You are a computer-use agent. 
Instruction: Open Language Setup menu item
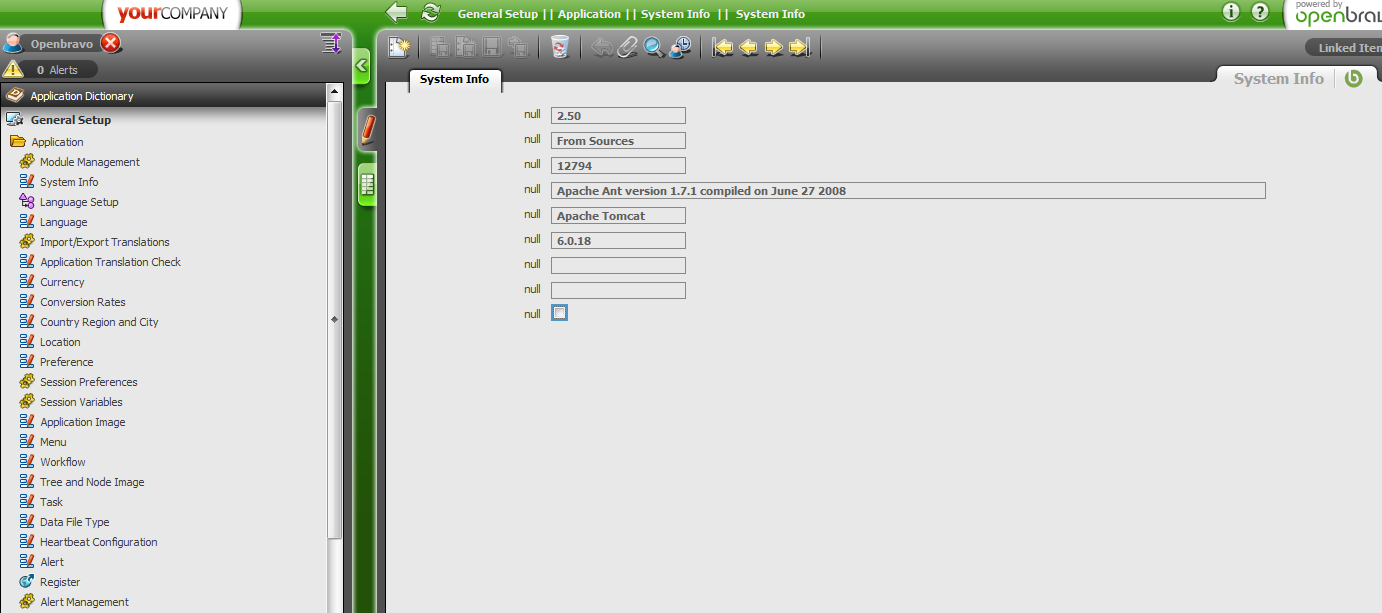pos(79,202)
